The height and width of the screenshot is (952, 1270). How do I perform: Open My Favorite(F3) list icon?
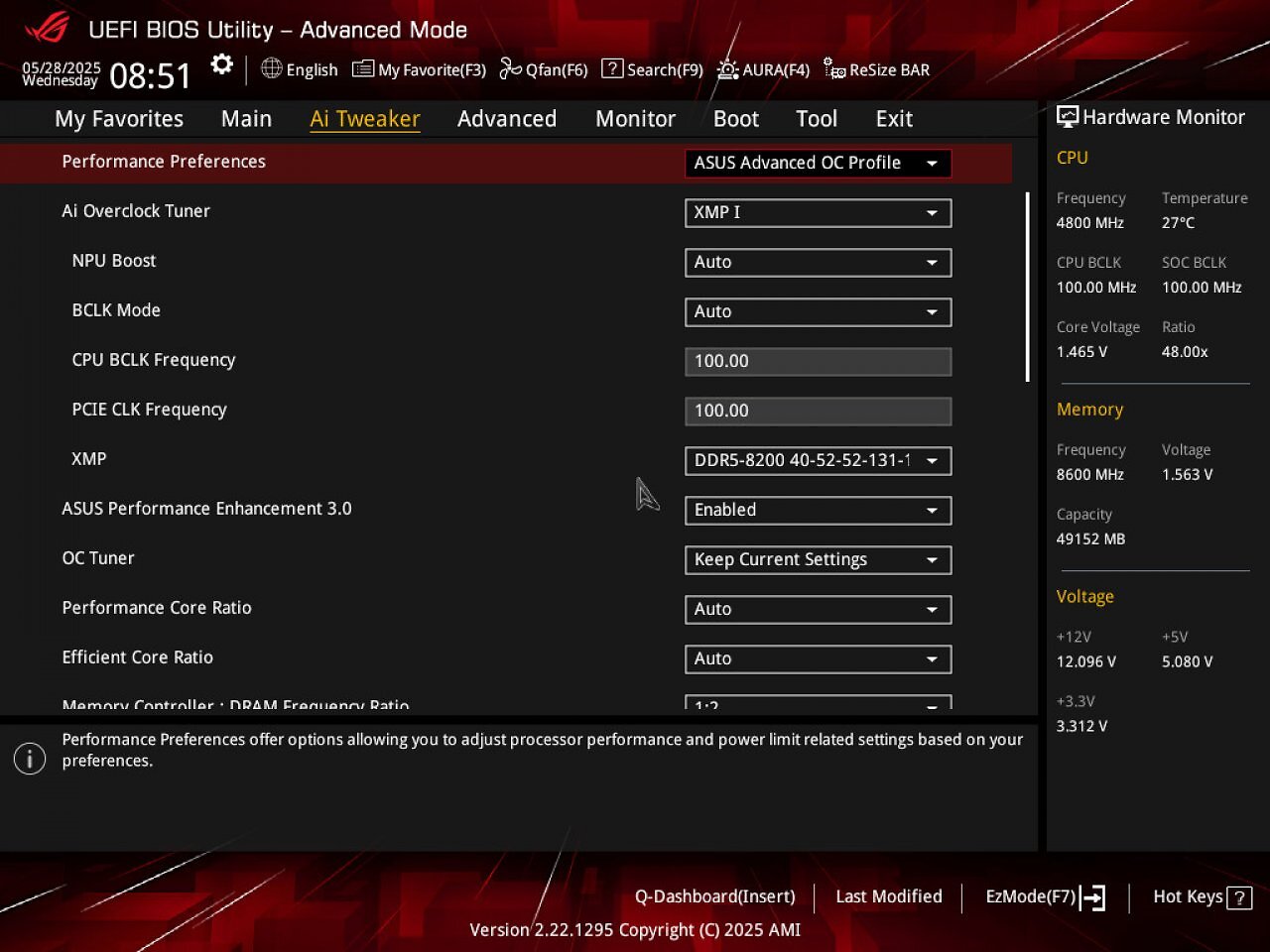[363, 69]
